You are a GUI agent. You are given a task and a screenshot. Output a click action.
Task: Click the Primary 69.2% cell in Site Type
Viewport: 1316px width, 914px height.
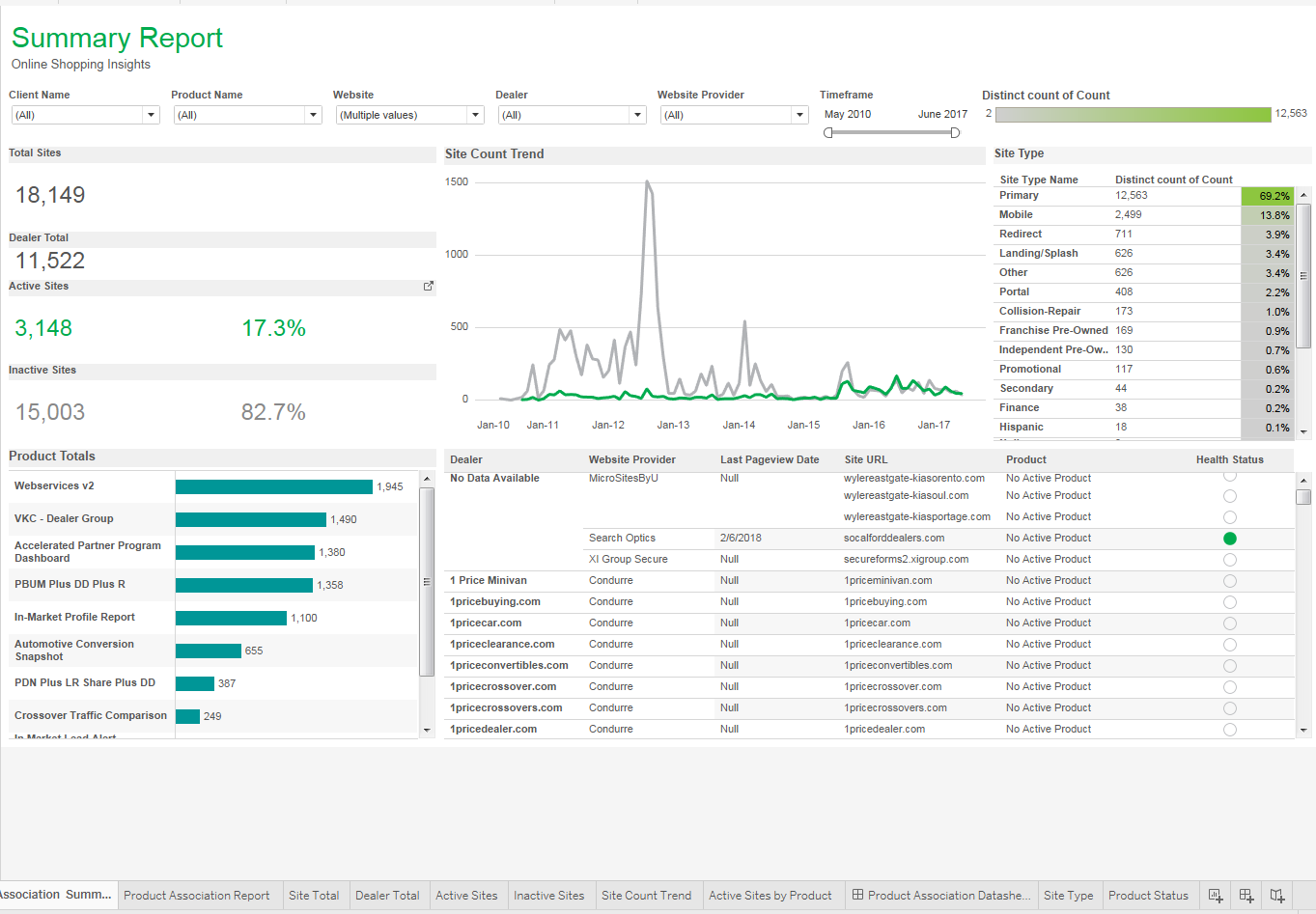pyautogui.click(x=1268, y=196)
